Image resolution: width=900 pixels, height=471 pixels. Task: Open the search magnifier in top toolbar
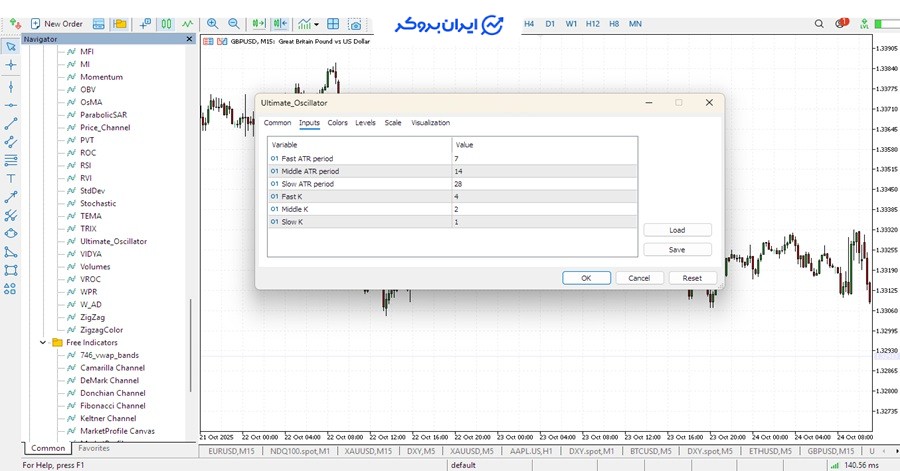tap(820, 23)
